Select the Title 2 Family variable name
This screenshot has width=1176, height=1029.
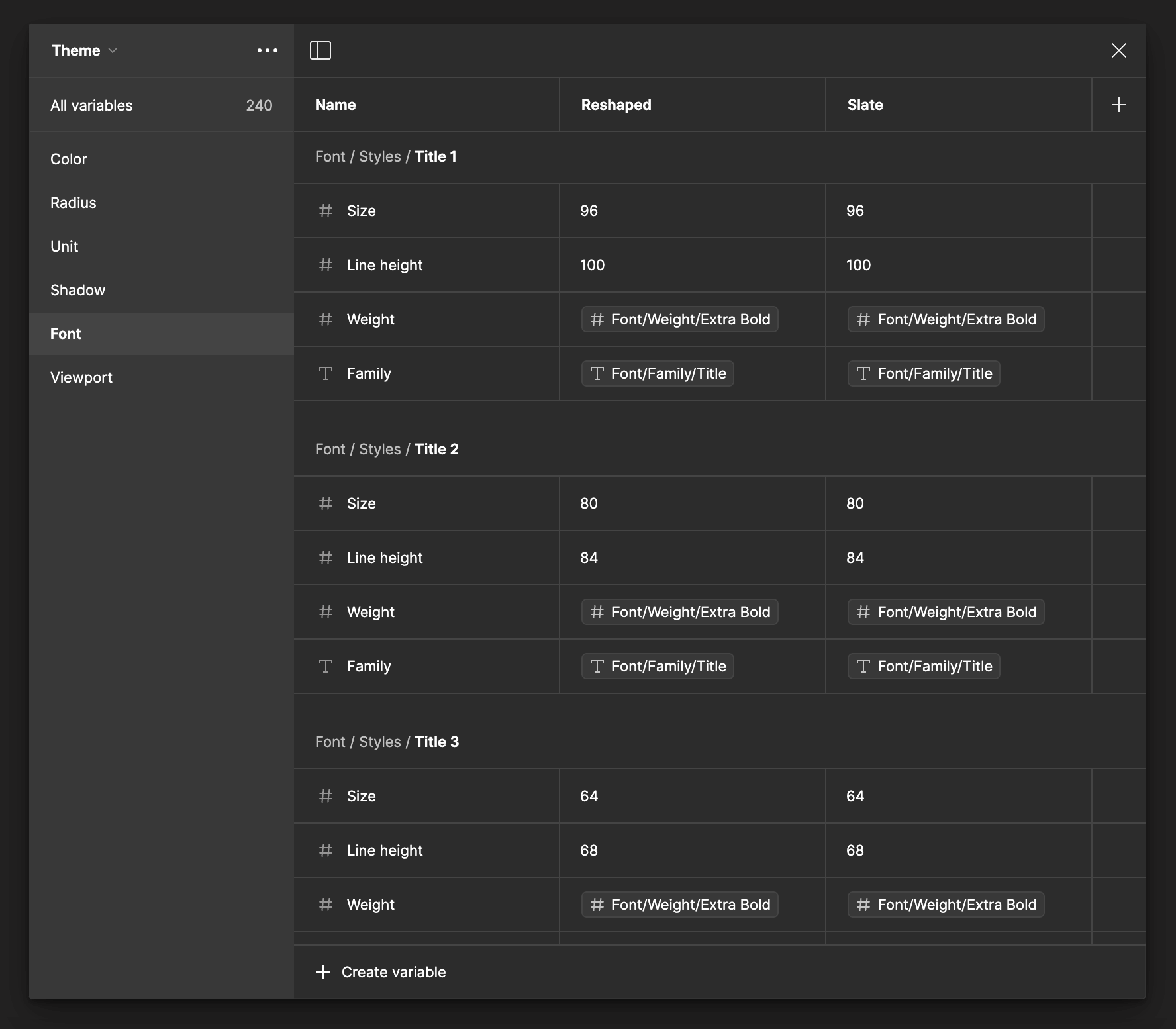point(369,666)
